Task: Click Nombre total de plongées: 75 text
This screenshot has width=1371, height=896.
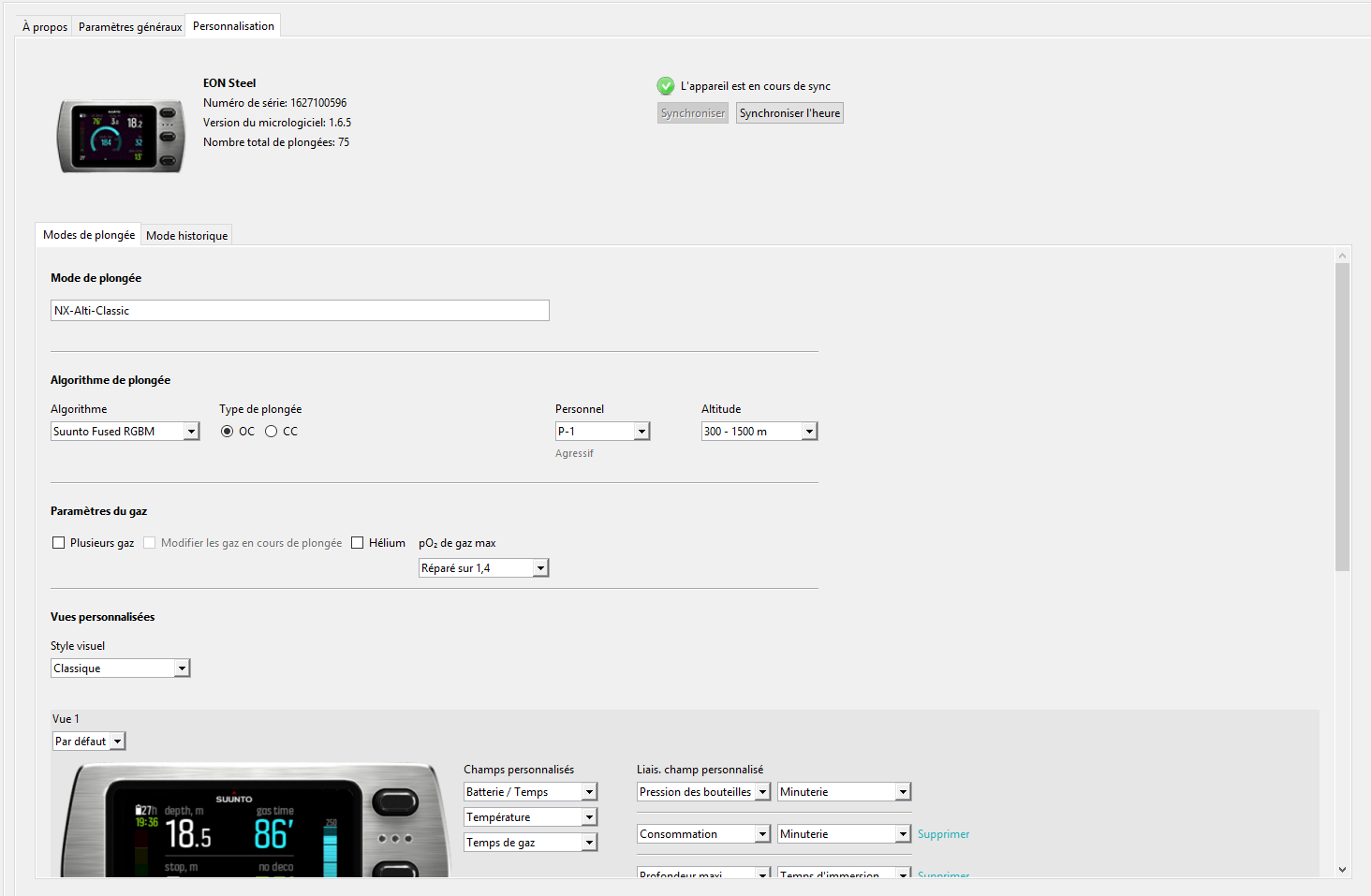Action: coord(276,142)
